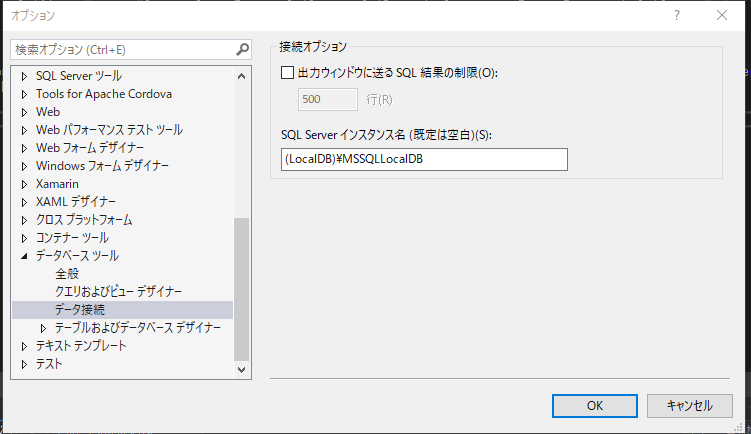Expand the Tools for Apache Cordova node
751x434 pixels.
24,94
